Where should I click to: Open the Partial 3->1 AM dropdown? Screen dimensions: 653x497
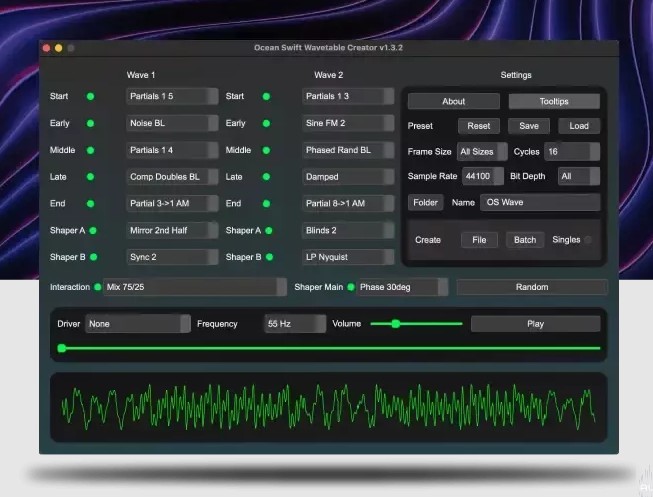pos(172,203)
